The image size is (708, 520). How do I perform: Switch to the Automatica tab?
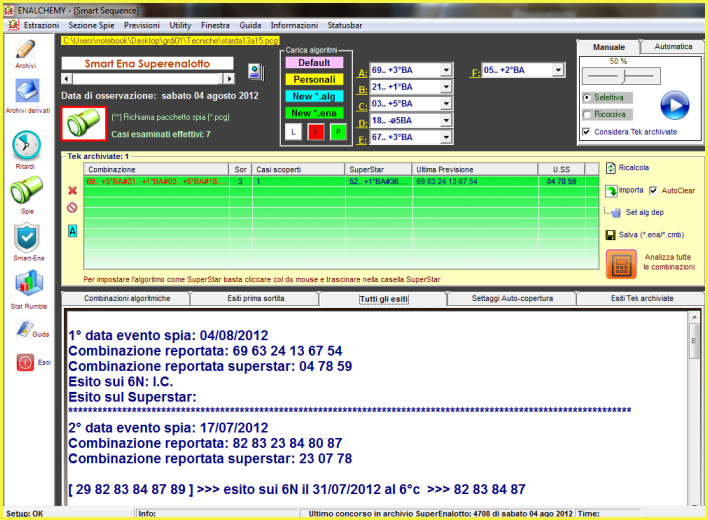coord(673,46)
